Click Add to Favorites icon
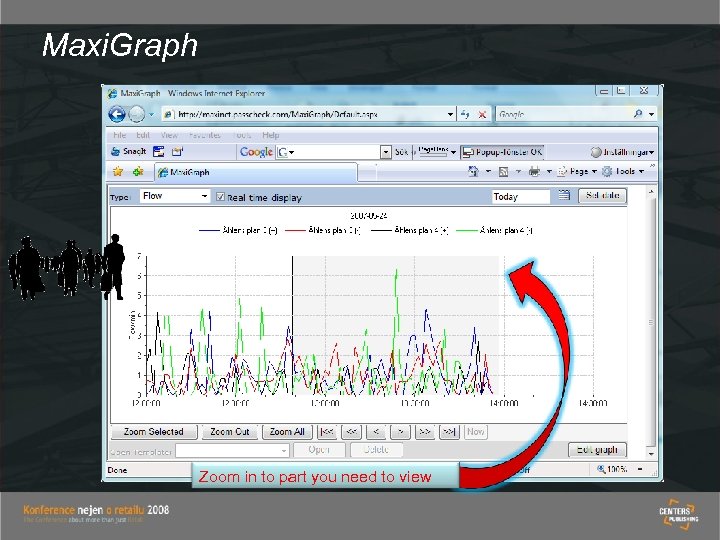Image resolution: width=720 pixels, height=540 pixels. coord(138,171)
